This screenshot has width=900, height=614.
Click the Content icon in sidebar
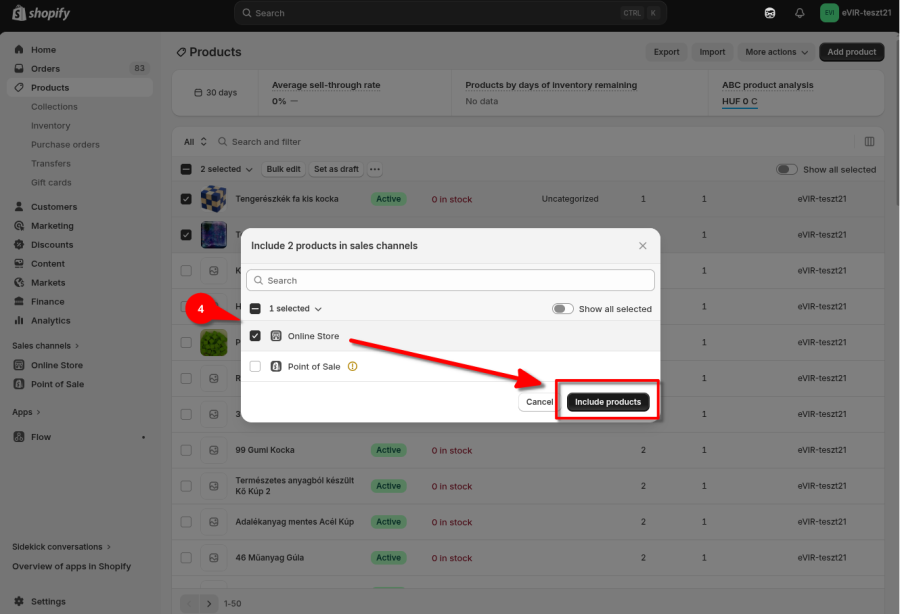[x=19, y=263]
